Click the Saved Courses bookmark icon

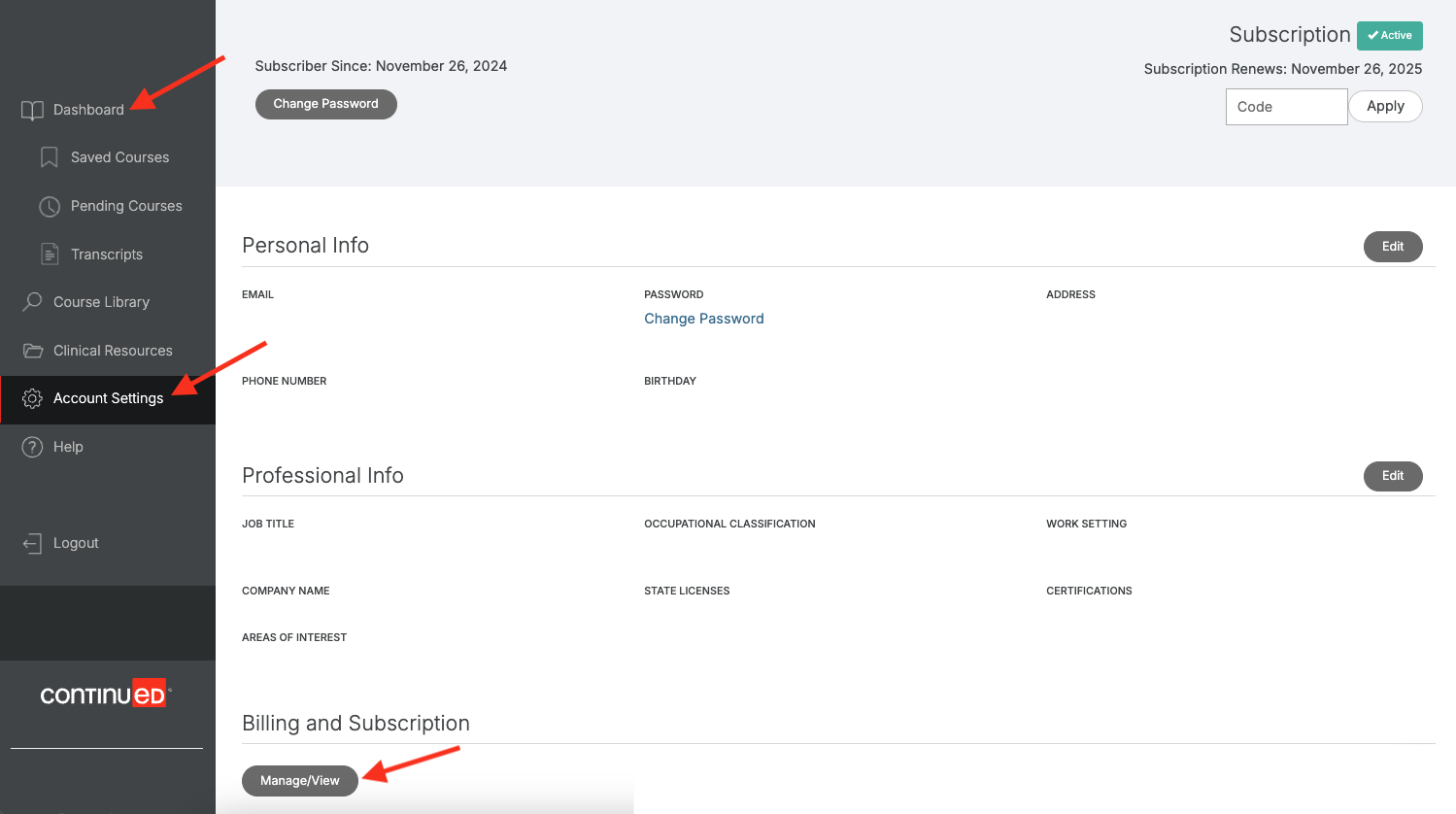(50, 157)
